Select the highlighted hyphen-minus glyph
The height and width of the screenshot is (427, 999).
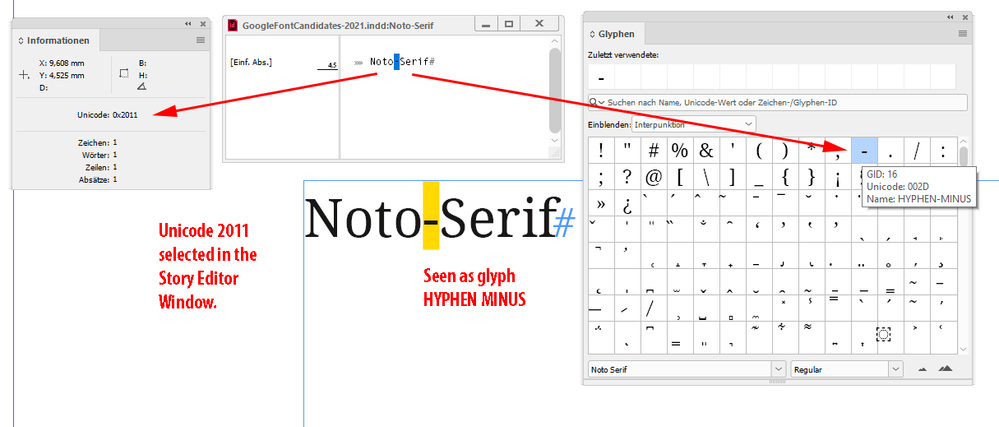point(864,150)
